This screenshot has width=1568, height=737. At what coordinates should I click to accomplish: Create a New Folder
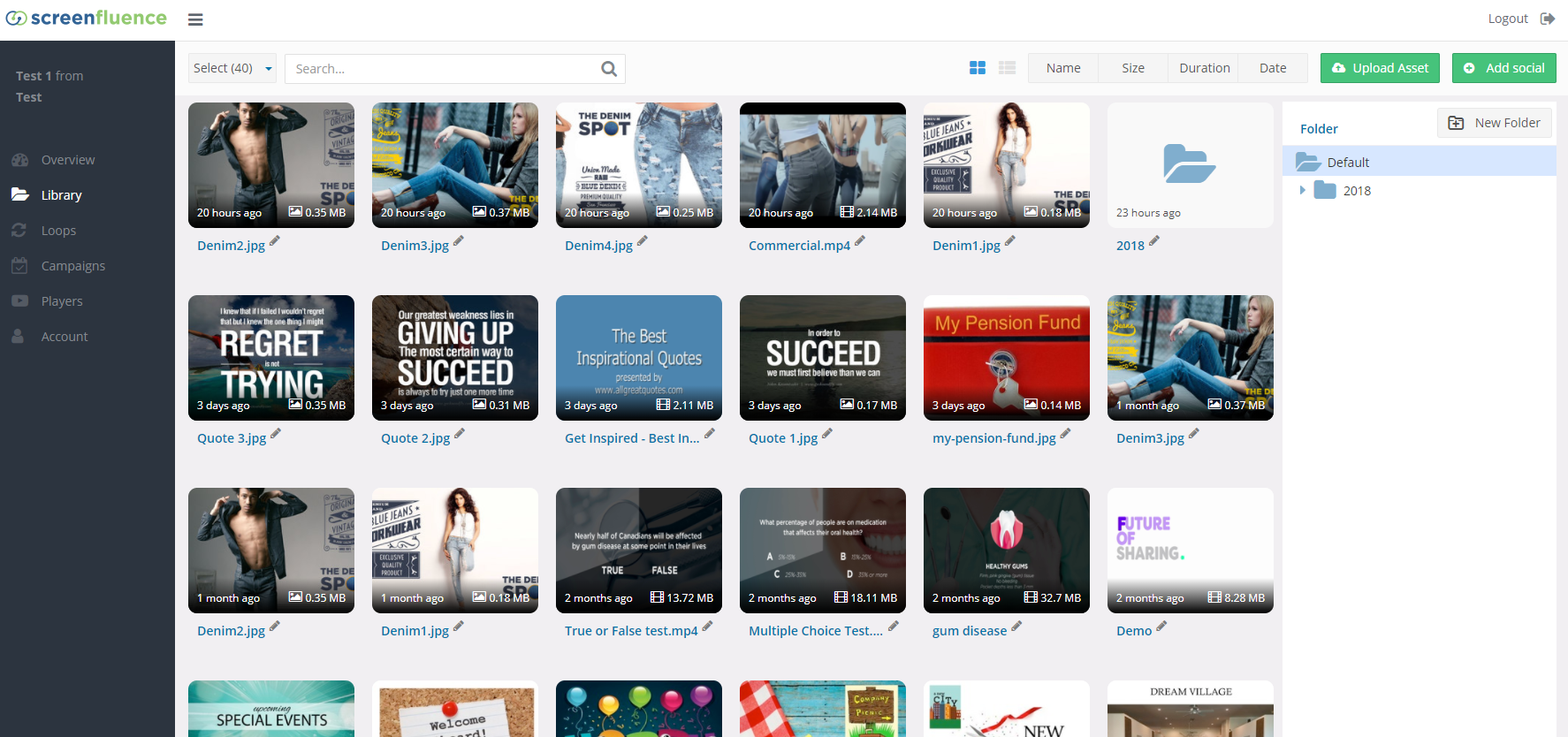[1495, 123]
